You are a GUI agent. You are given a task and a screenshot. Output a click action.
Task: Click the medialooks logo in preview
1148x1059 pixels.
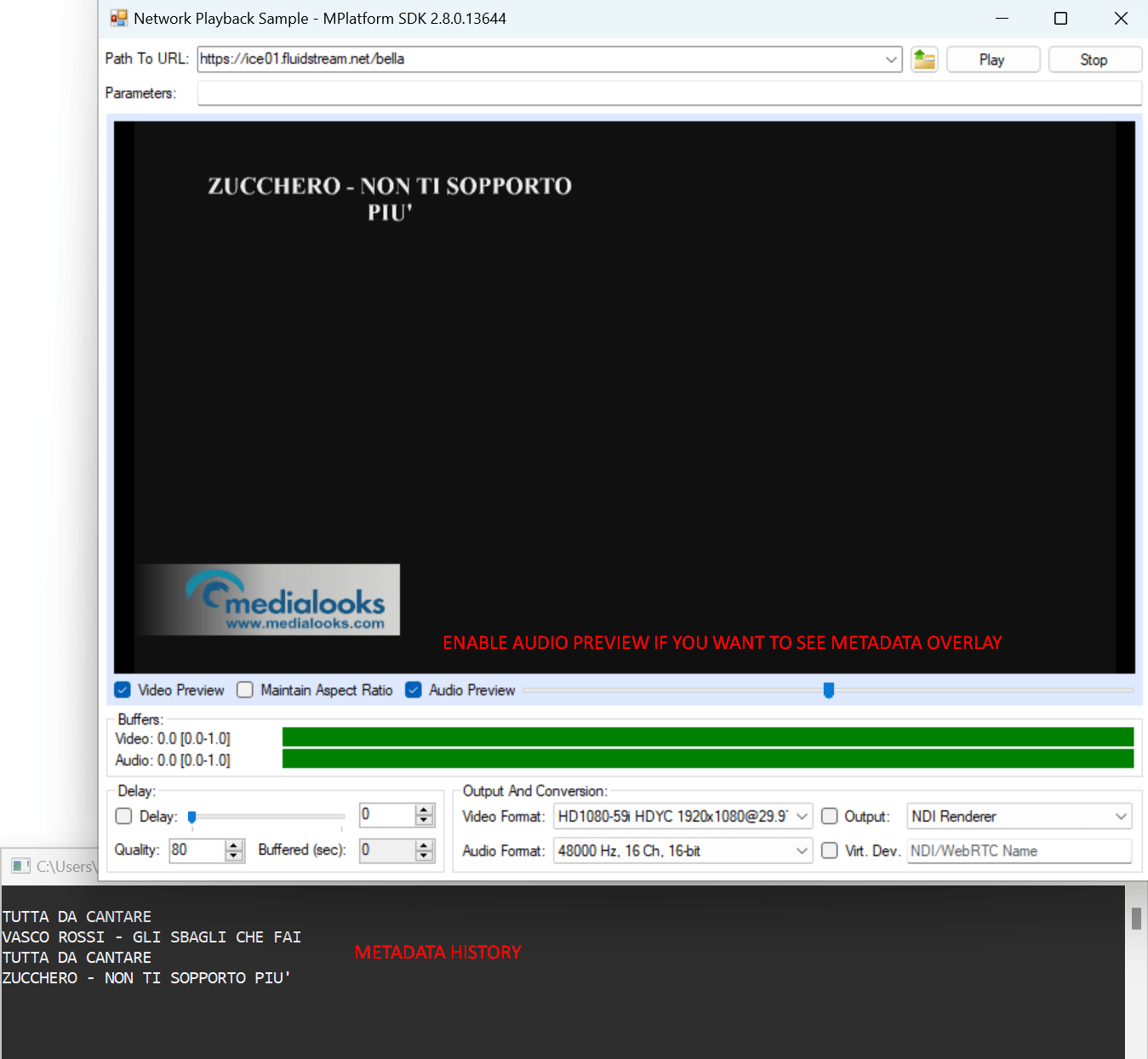(268, 600)
